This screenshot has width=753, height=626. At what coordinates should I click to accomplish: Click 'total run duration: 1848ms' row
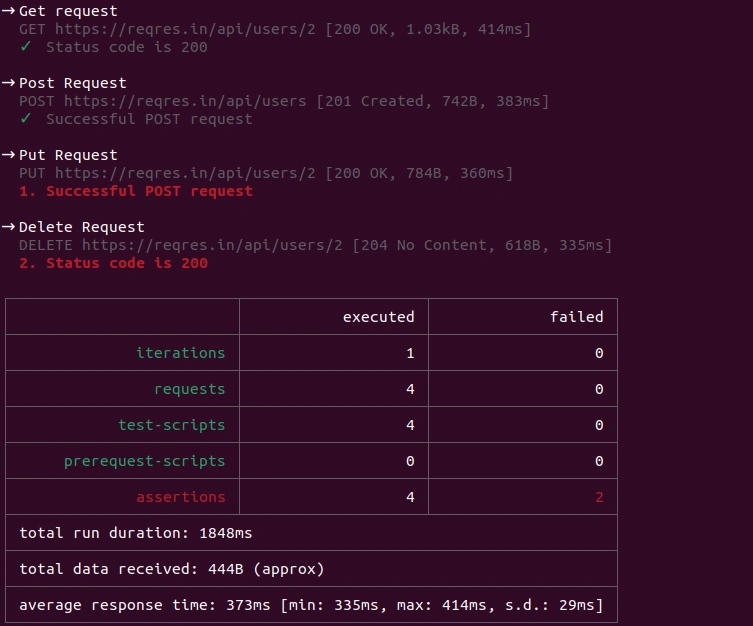click(x=311, y=533)
